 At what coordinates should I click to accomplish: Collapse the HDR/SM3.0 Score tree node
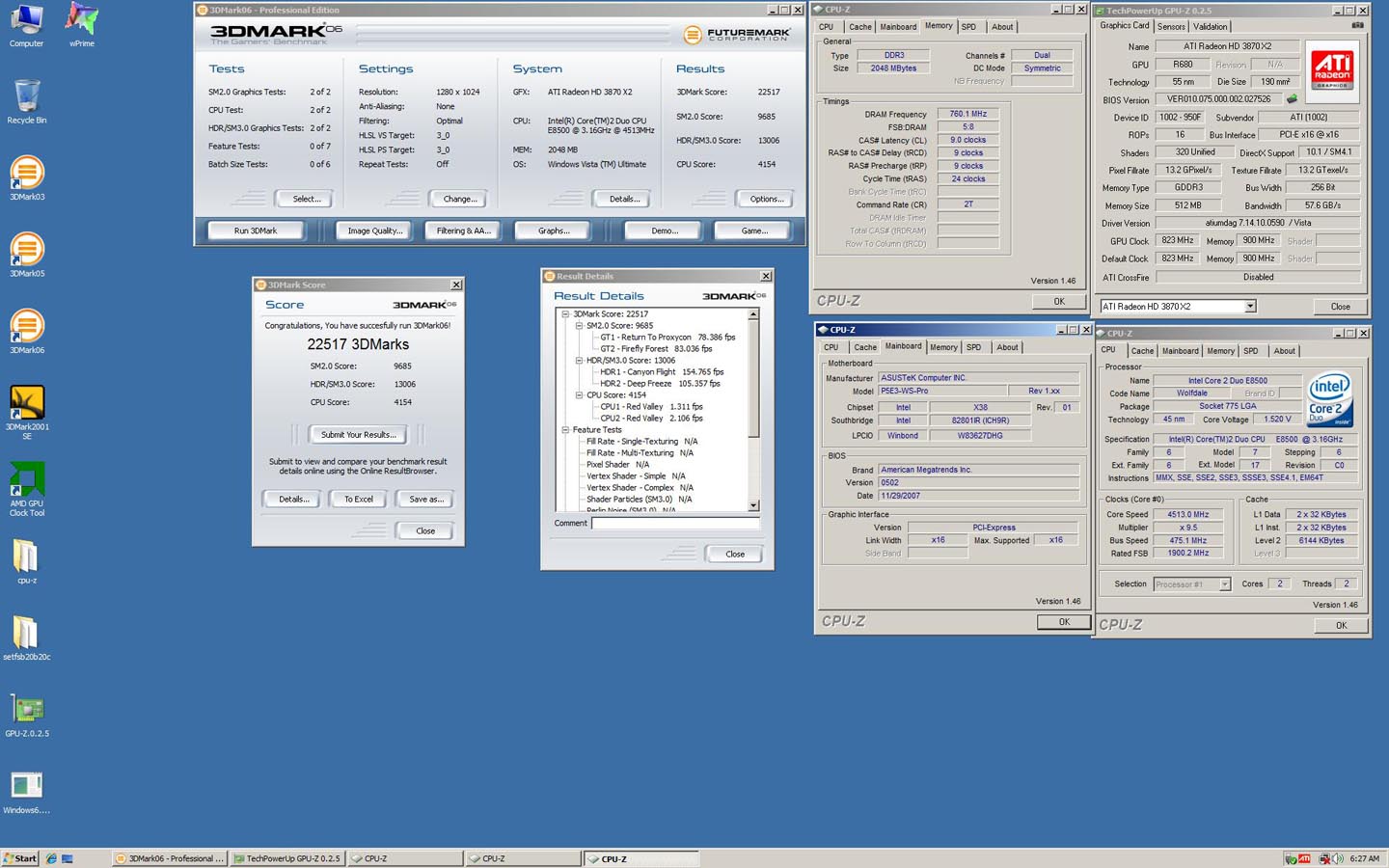click(x=579, y=361)
